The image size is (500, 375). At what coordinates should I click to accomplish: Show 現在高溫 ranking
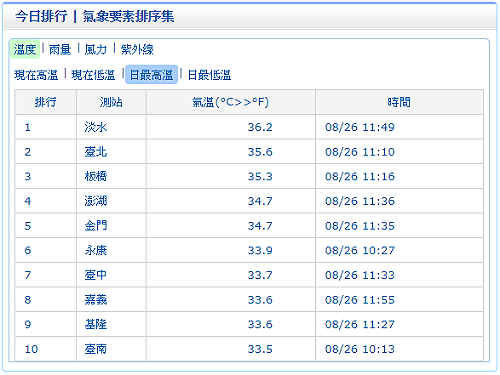click(x=36, y=75)
